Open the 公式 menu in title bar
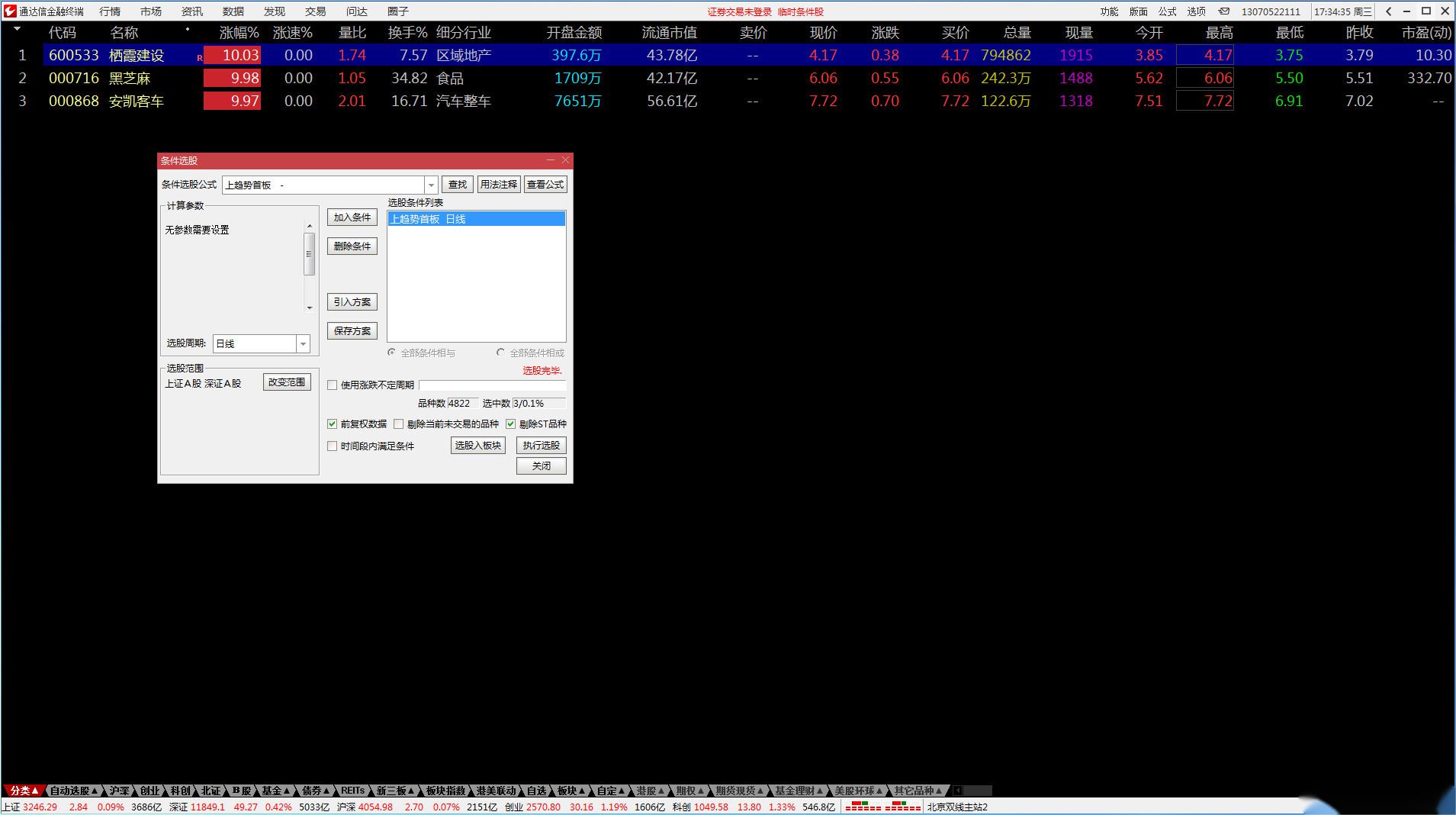The height and width of the screenshot is (815, 1456). point(1167,11)
